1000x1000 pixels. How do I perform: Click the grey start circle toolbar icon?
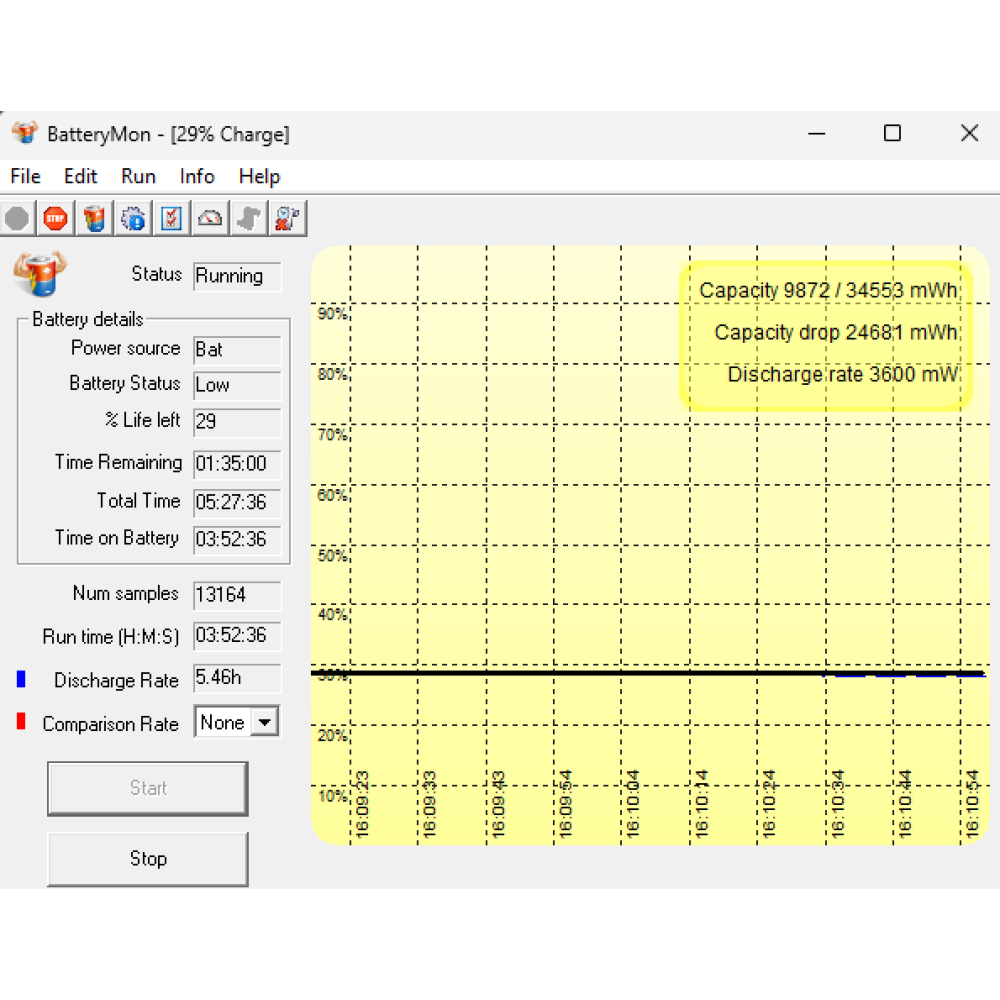[x=17, y=218]
